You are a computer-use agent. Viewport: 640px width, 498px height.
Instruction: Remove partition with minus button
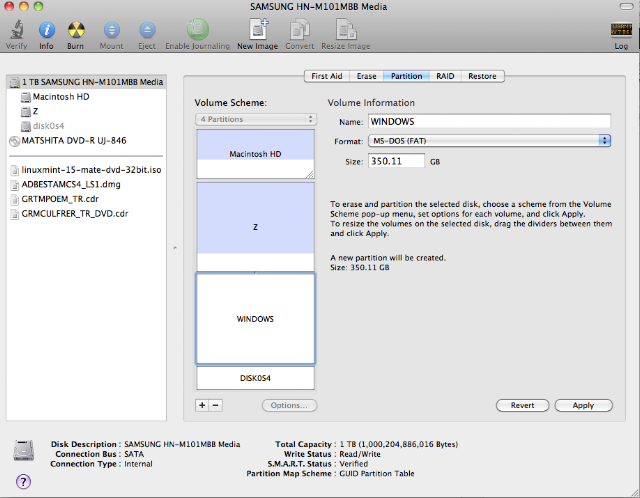coord(216,405)
